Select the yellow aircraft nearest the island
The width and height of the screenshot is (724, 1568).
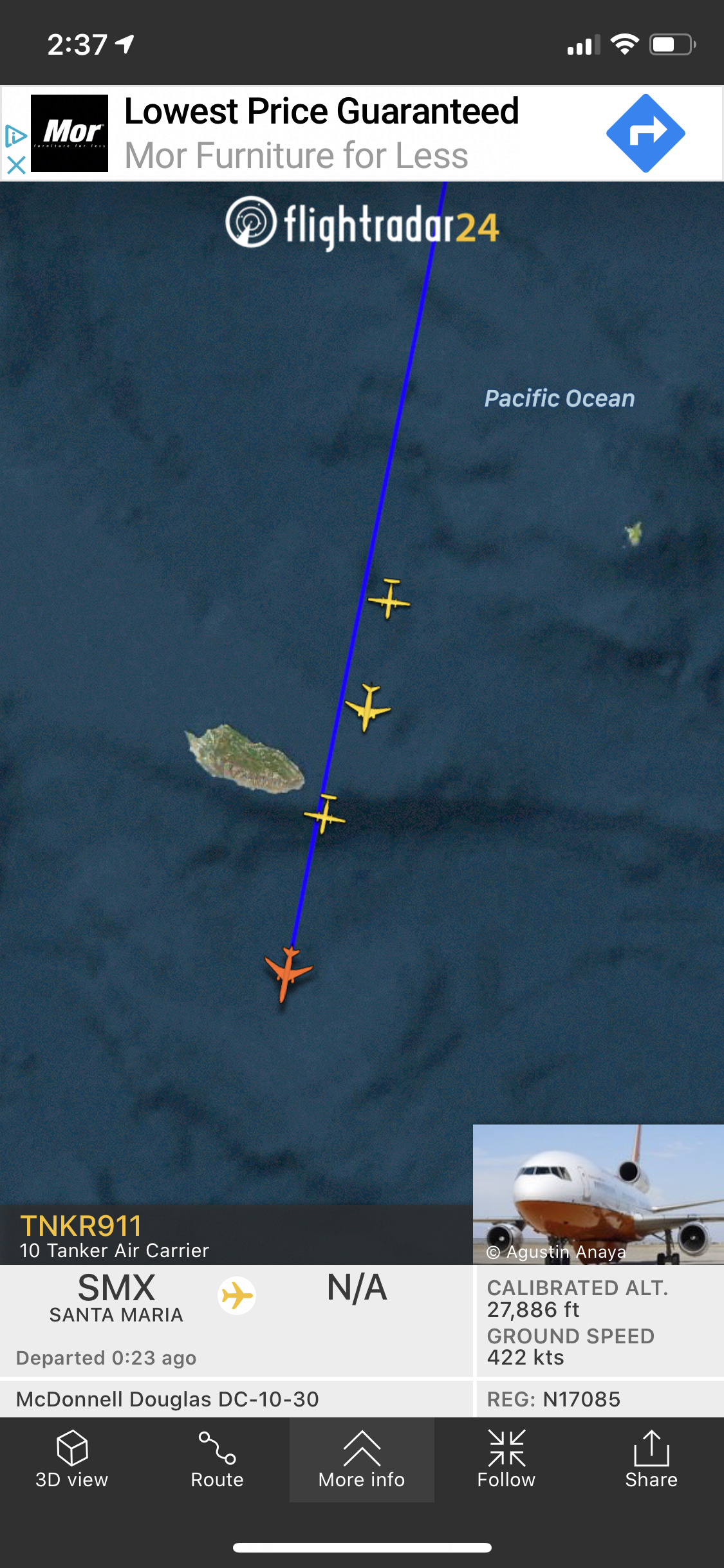(x=325, y=814)
